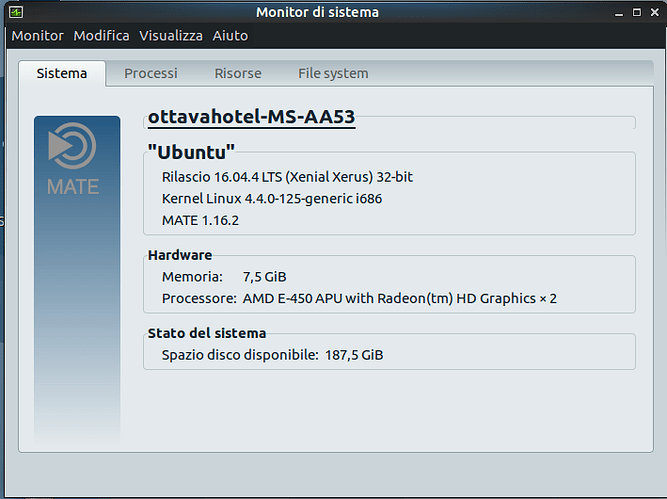Screen dimensions: 667x499
Task: Click the Stato del sistema heading
Action: 207,333
